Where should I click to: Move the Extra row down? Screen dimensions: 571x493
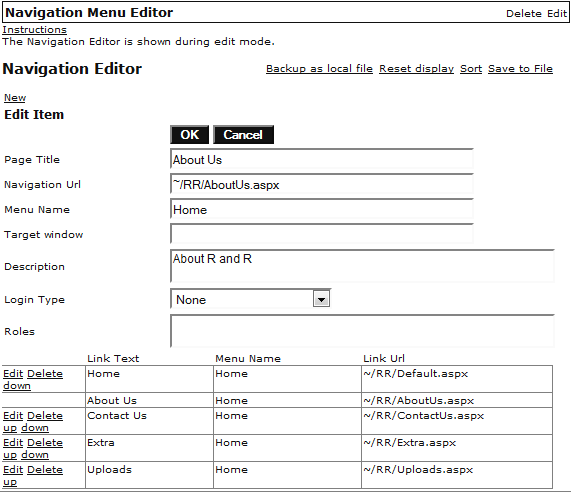click(35, 454)
